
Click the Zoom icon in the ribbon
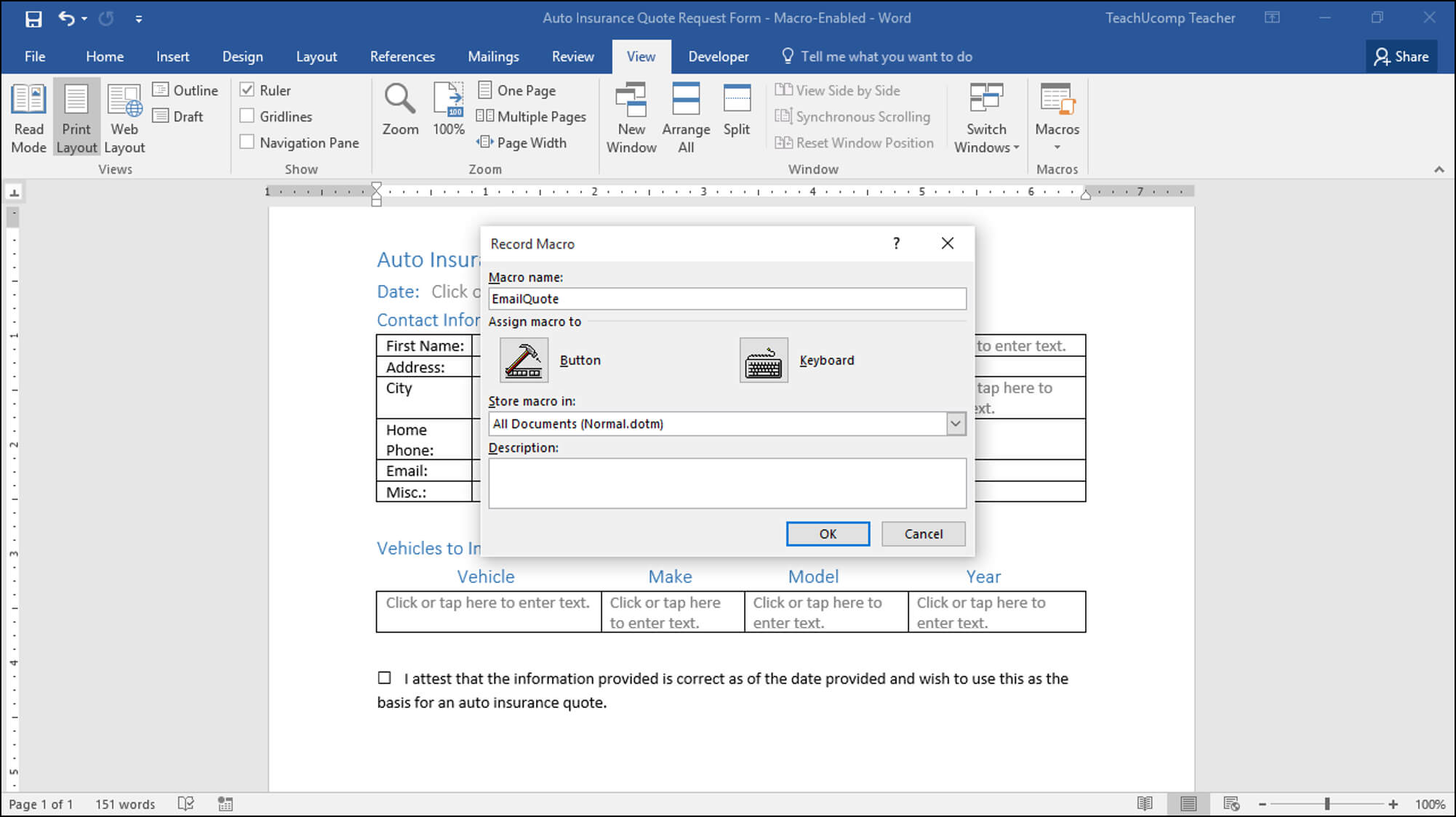click(x=399, y=114)
